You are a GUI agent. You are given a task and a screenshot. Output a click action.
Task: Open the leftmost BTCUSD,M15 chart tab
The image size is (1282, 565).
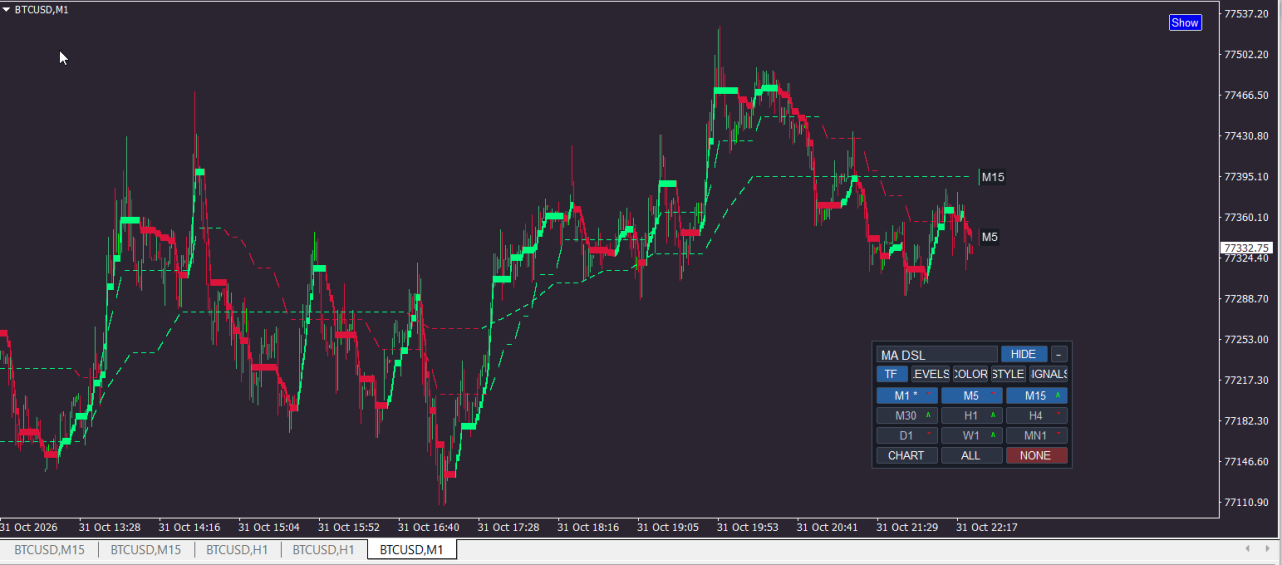(x=49, y=550)
